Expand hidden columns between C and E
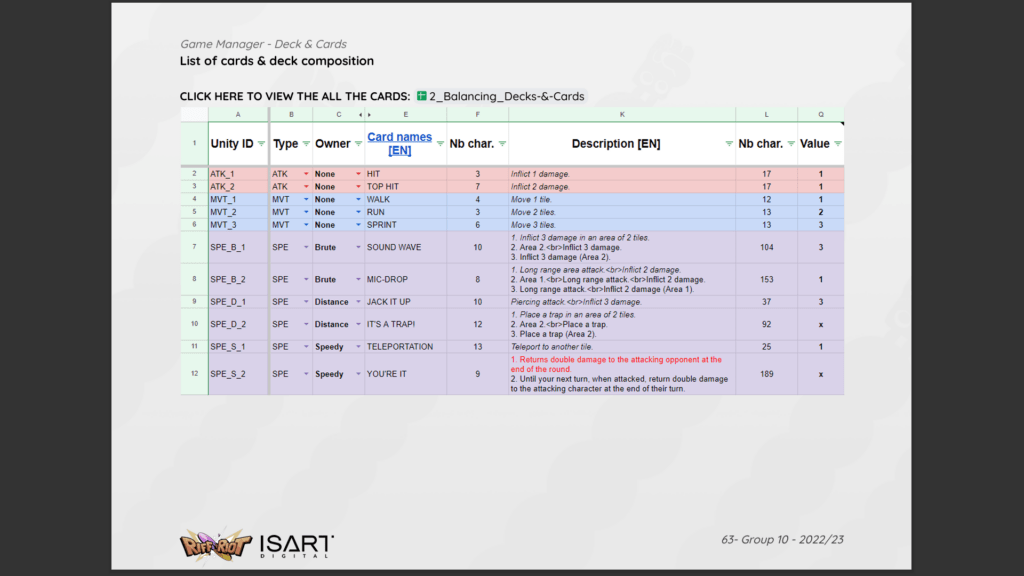The width and height of the screenshot is (1024, 576). [360, 115]
